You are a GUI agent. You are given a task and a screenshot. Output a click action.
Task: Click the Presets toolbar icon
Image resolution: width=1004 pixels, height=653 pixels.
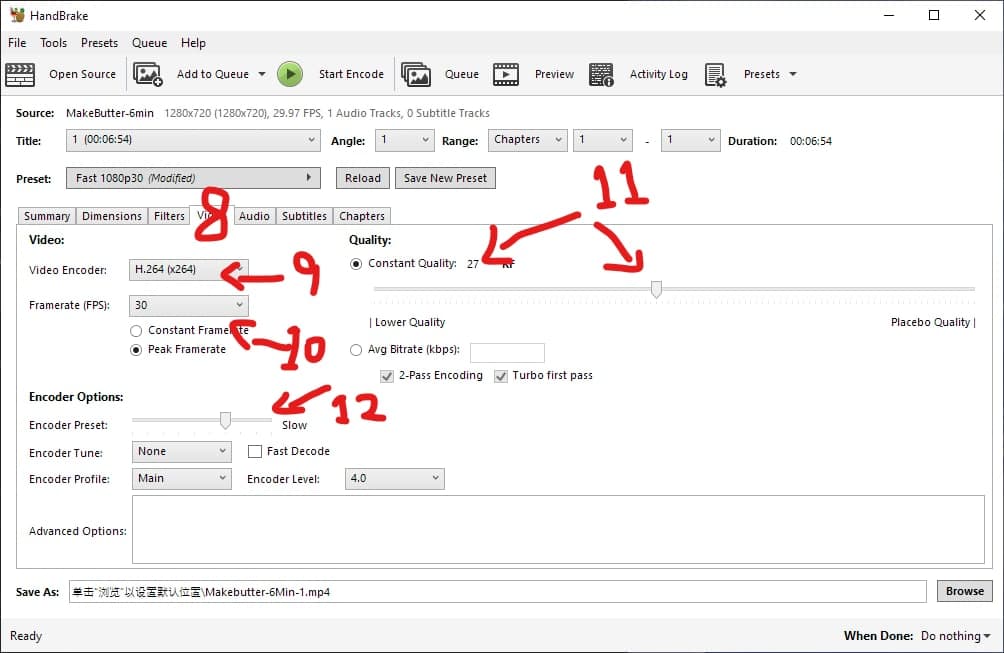click(715, 74)
